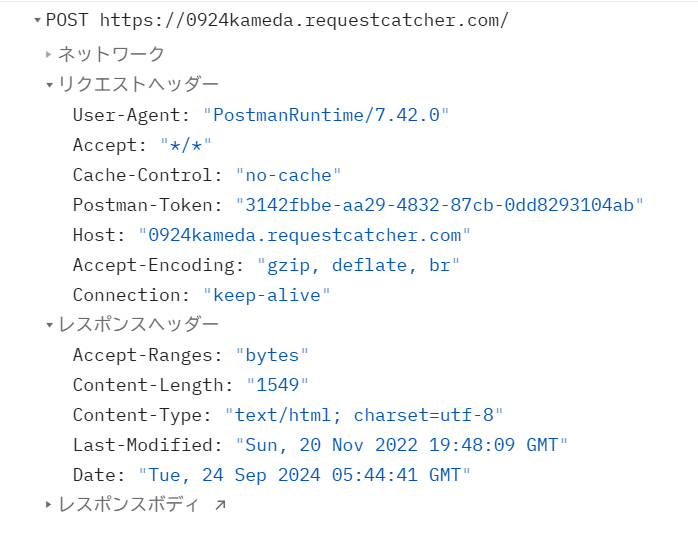Click the Content-Type text/html value
The image size is (698, 533).
[364, 415]
